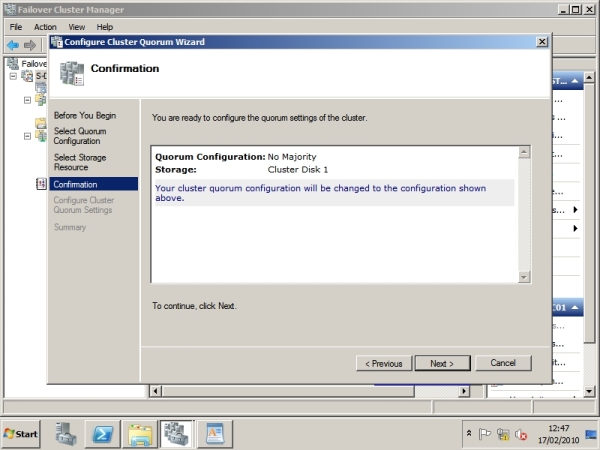Click scroll up arrow in confirmation details box
This screenshot has height=450, width=600.
click(x=524, y=152)
